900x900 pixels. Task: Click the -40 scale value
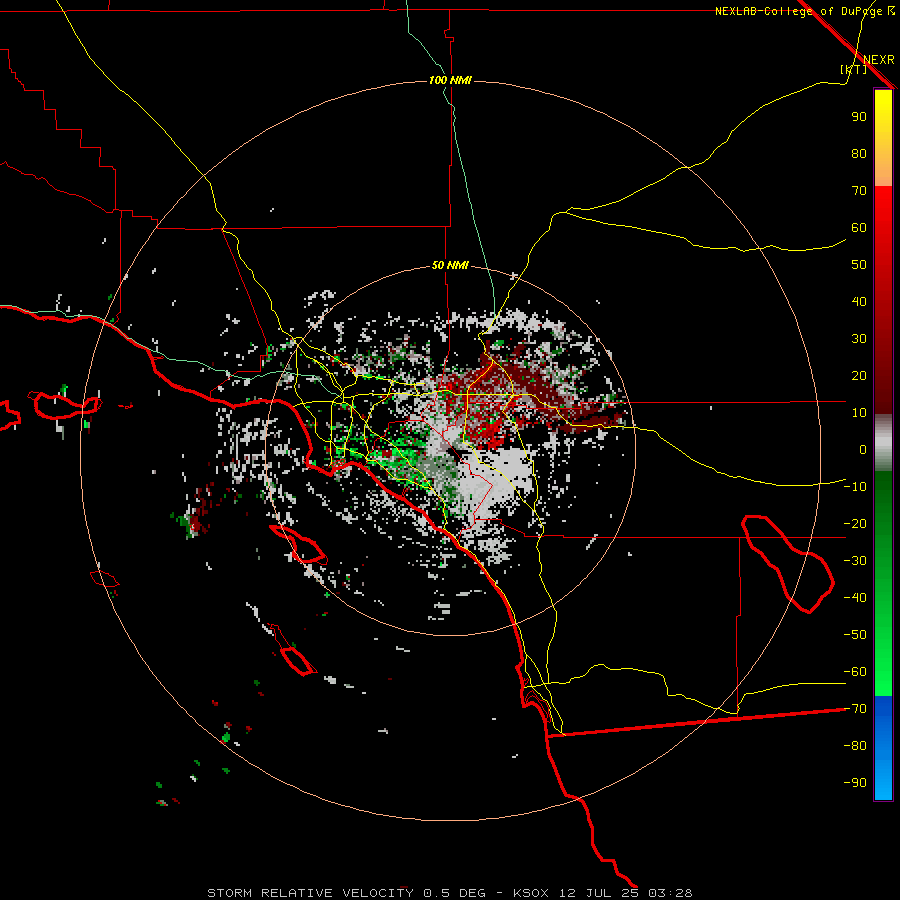click(x=855, y=598)
